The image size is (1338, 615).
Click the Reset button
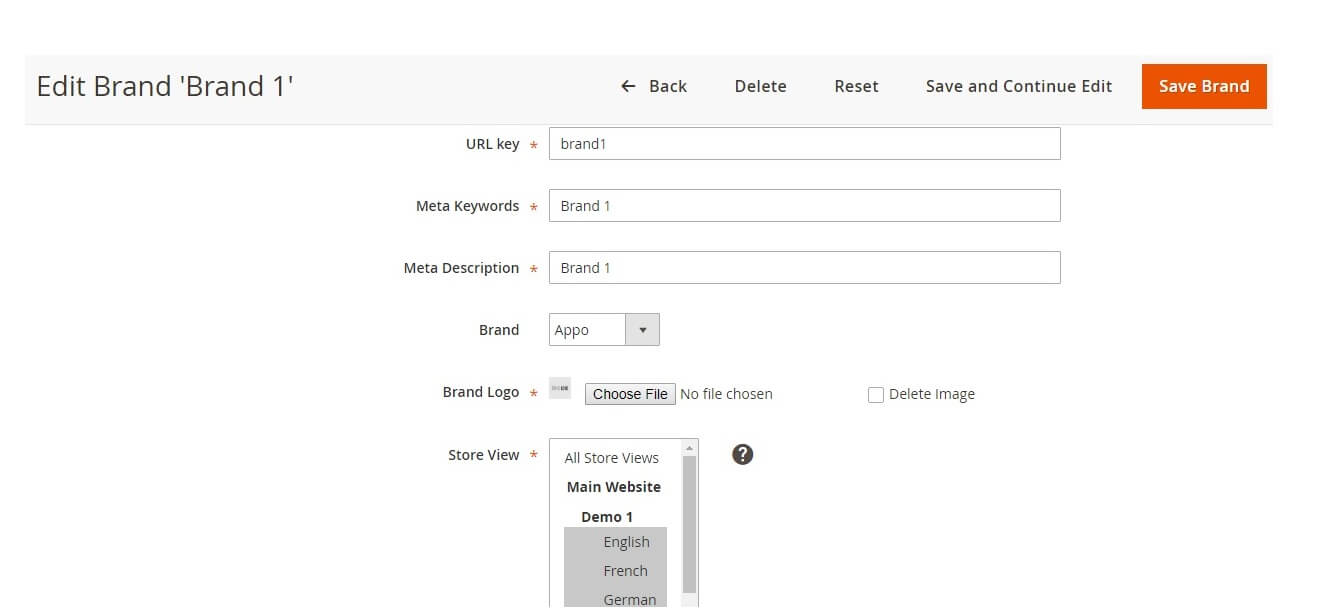pyautogui.click(x=856, y=86)
